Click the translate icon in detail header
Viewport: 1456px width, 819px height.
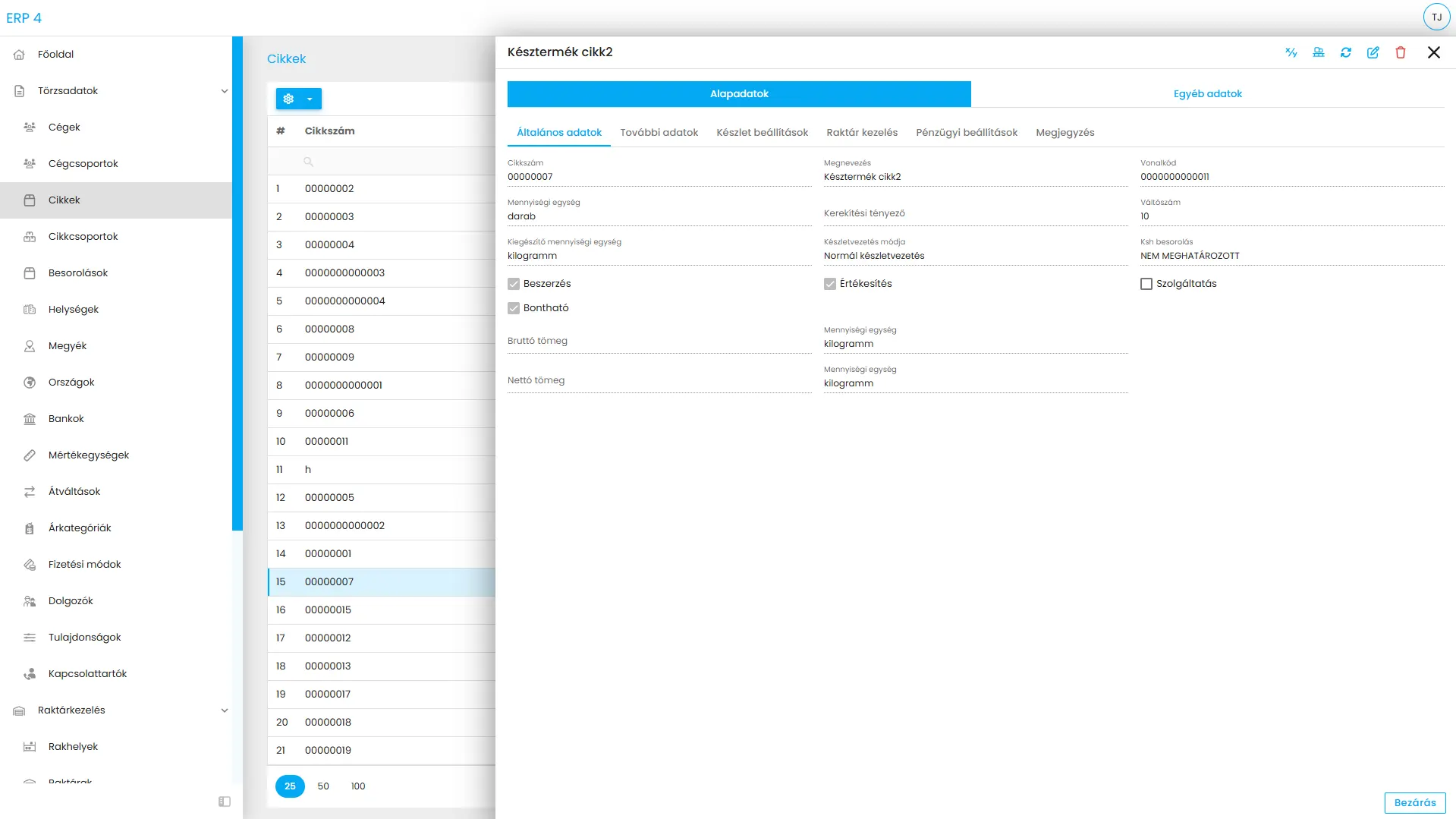(1291, 52)
